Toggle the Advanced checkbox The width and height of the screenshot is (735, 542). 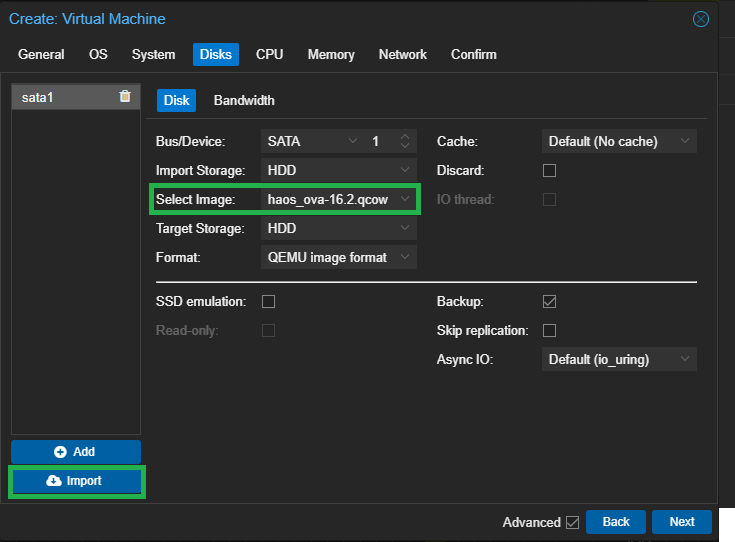pyautogui.click(x=572, y=522)
